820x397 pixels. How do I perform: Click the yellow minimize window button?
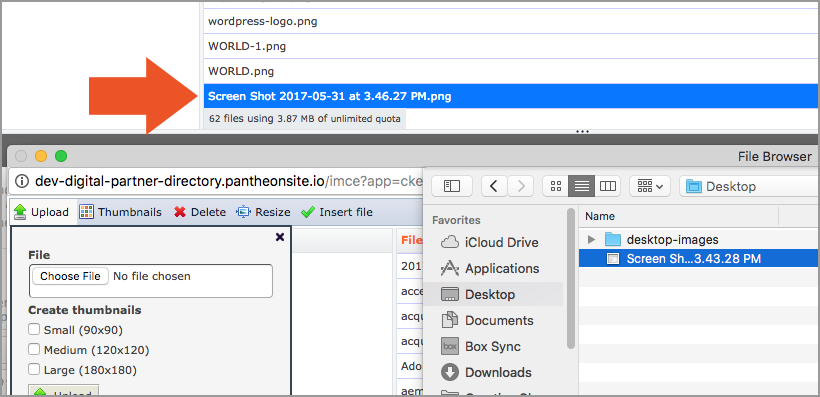click(41, 156)
